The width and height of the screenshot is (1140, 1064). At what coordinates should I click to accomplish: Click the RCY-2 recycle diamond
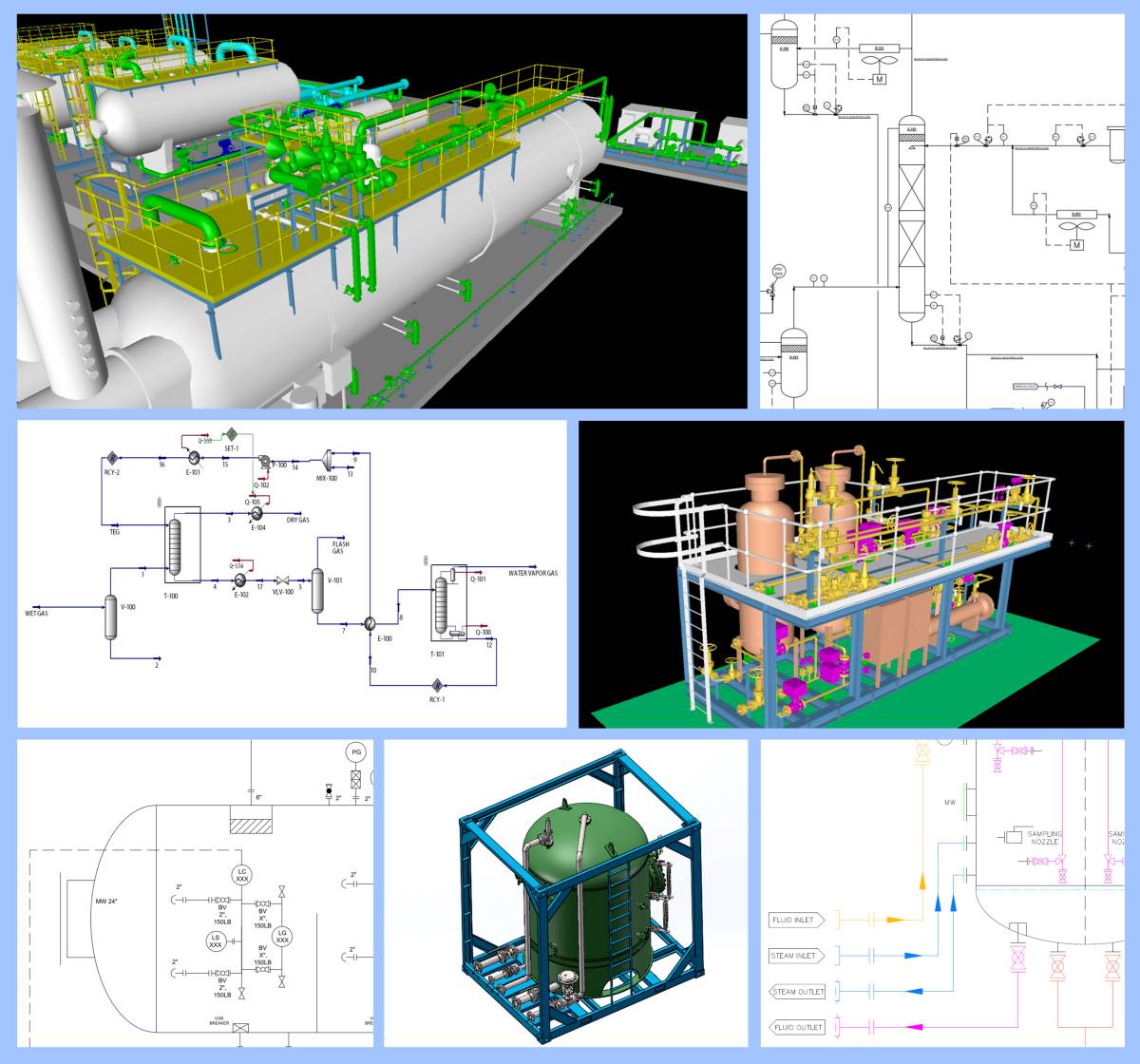click(111, 458)
